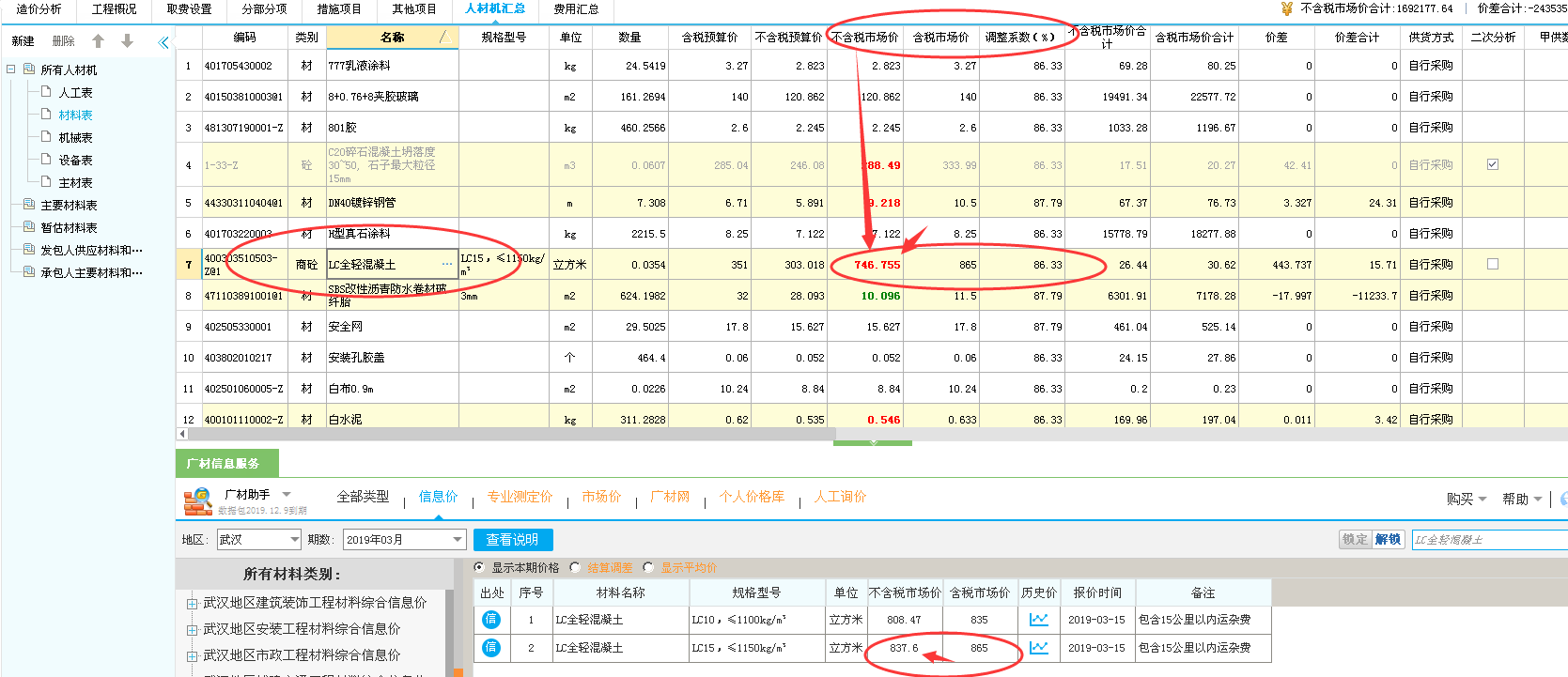Toggle the 解锁 unlock button
The height and width of the screenshot is (677, 1568).
(1388, 539)
